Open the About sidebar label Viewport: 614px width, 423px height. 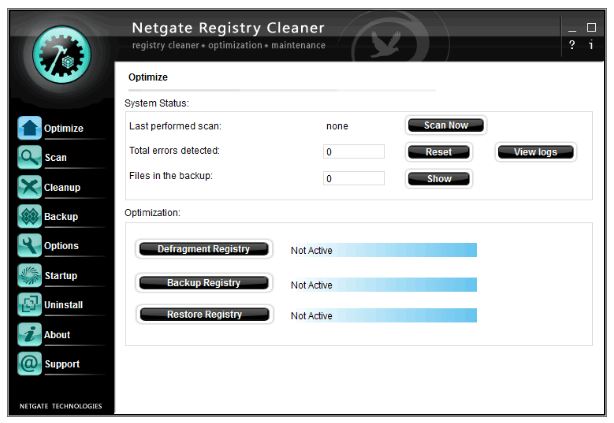point(57,335)
